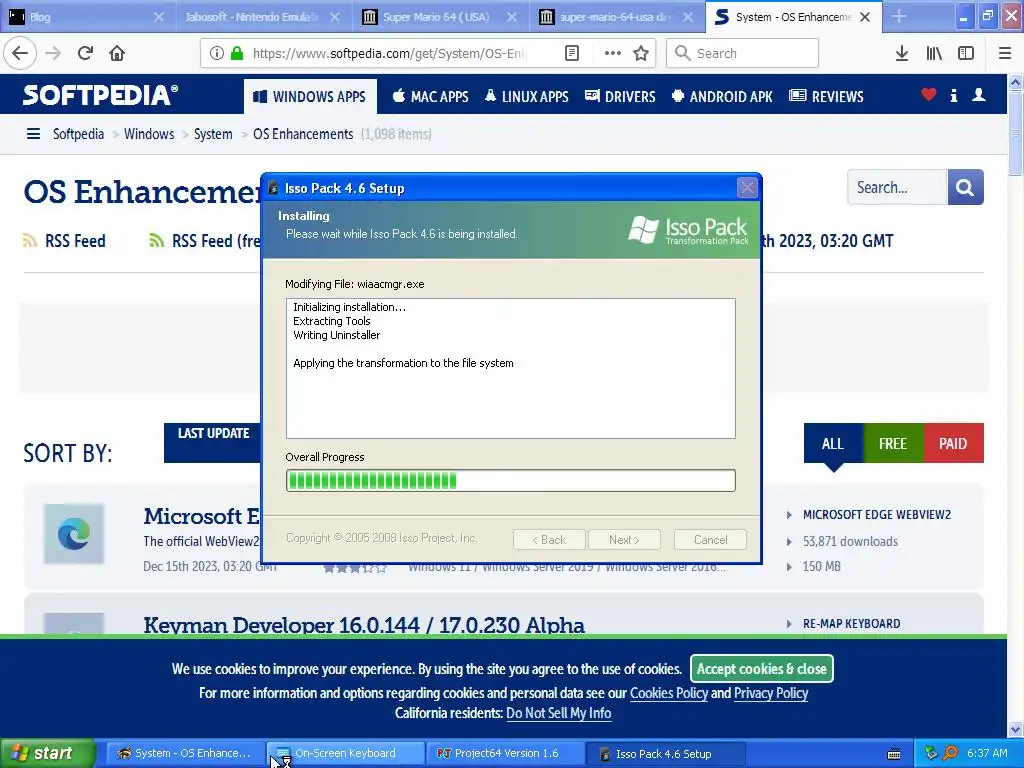Show site information icon in address bar
This screenshot has width=1024, height=768.
(216, 53)
